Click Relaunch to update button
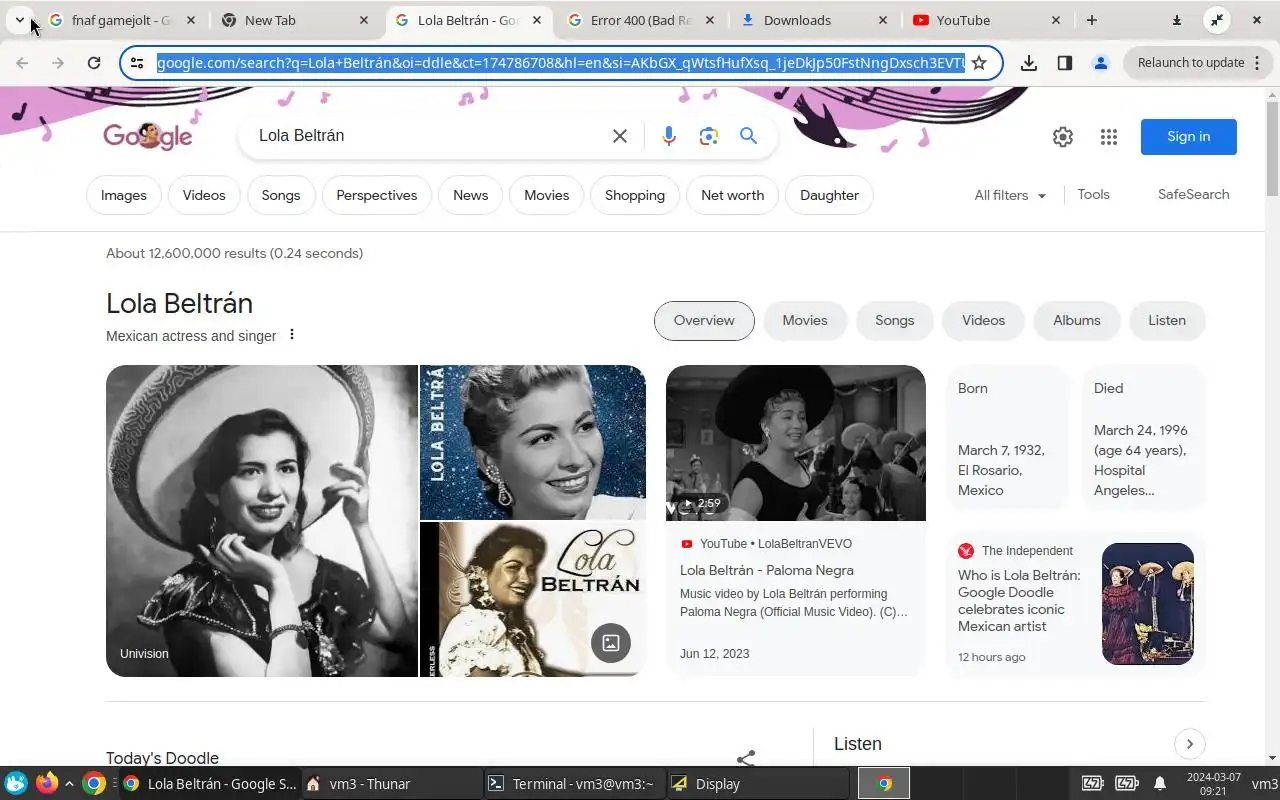This screenshot has width=1280, height=800. (x=1191, y=63)
